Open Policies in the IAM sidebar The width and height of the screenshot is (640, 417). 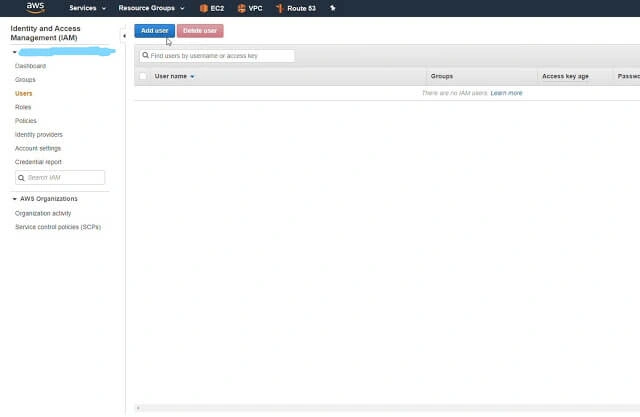(26, 121)
